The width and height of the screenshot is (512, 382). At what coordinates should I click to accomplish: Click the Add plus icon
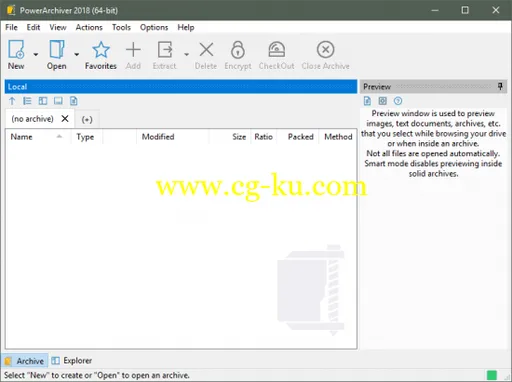click(133, 50)
